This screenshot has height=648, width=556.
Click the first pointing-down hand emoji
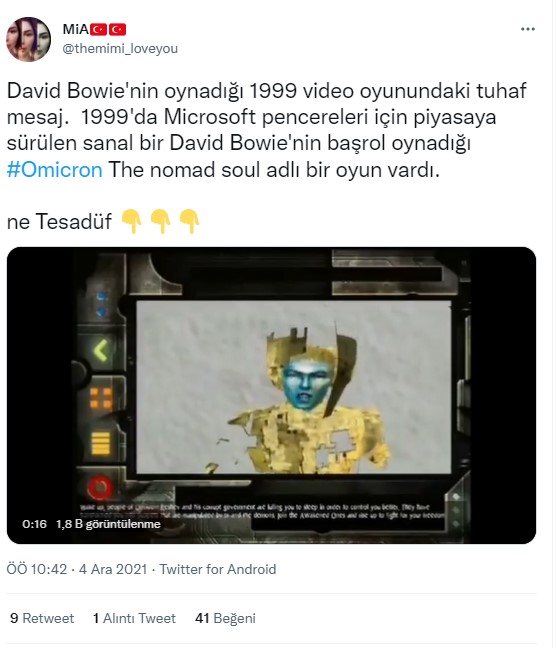pyautogui.click(x=131, y=221)
